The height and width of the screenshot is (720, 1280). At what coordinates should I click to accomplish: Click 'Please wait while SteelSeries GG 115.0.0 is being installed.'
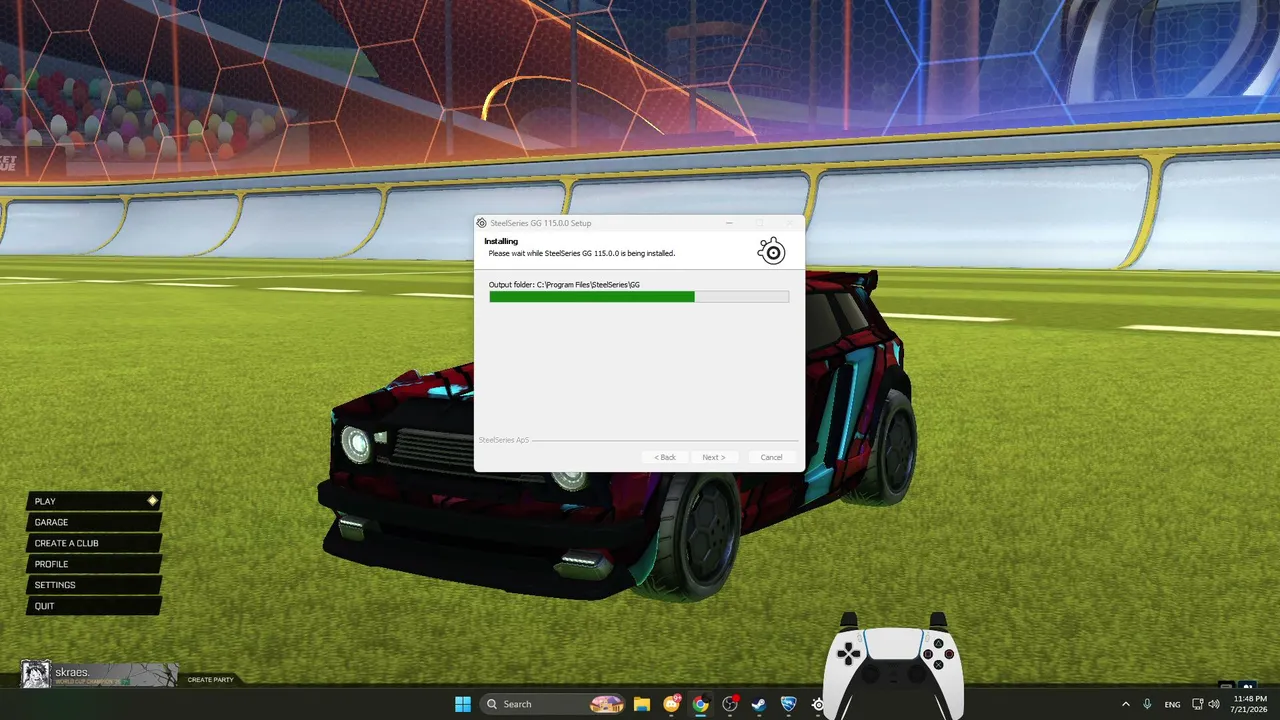pos(582,253)
